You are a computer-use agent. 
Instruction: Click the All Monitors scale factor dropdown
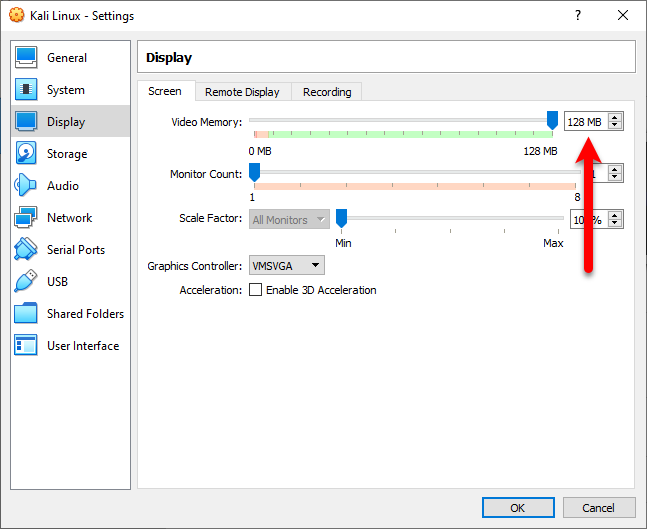(x=289, y=220)
